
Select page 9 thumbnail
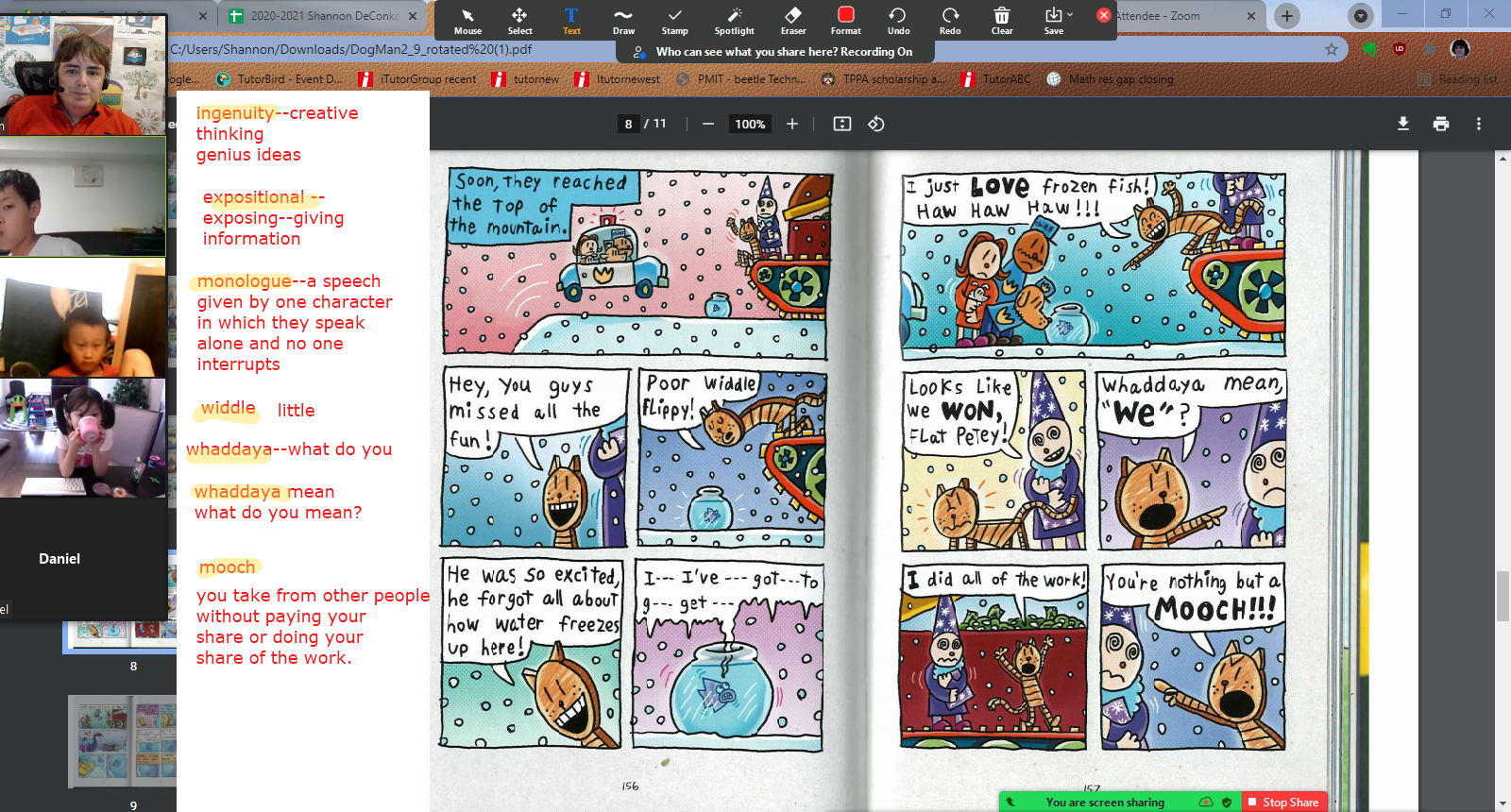tap(124, 741)
